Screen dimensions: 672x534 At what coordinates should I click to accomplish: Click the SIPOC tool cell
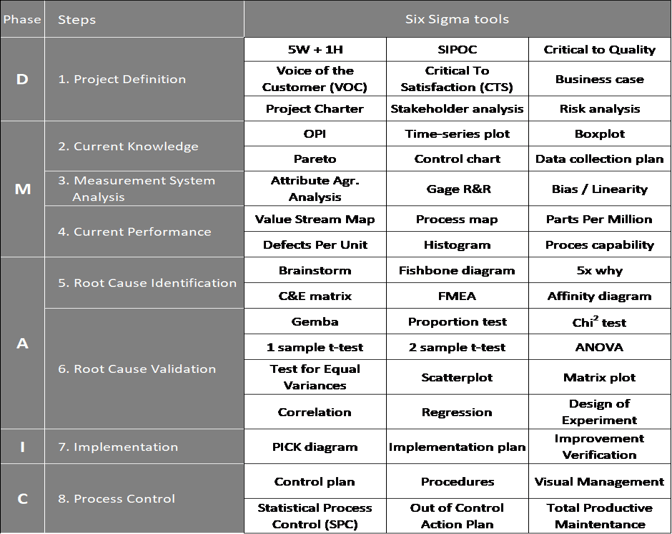457,50
